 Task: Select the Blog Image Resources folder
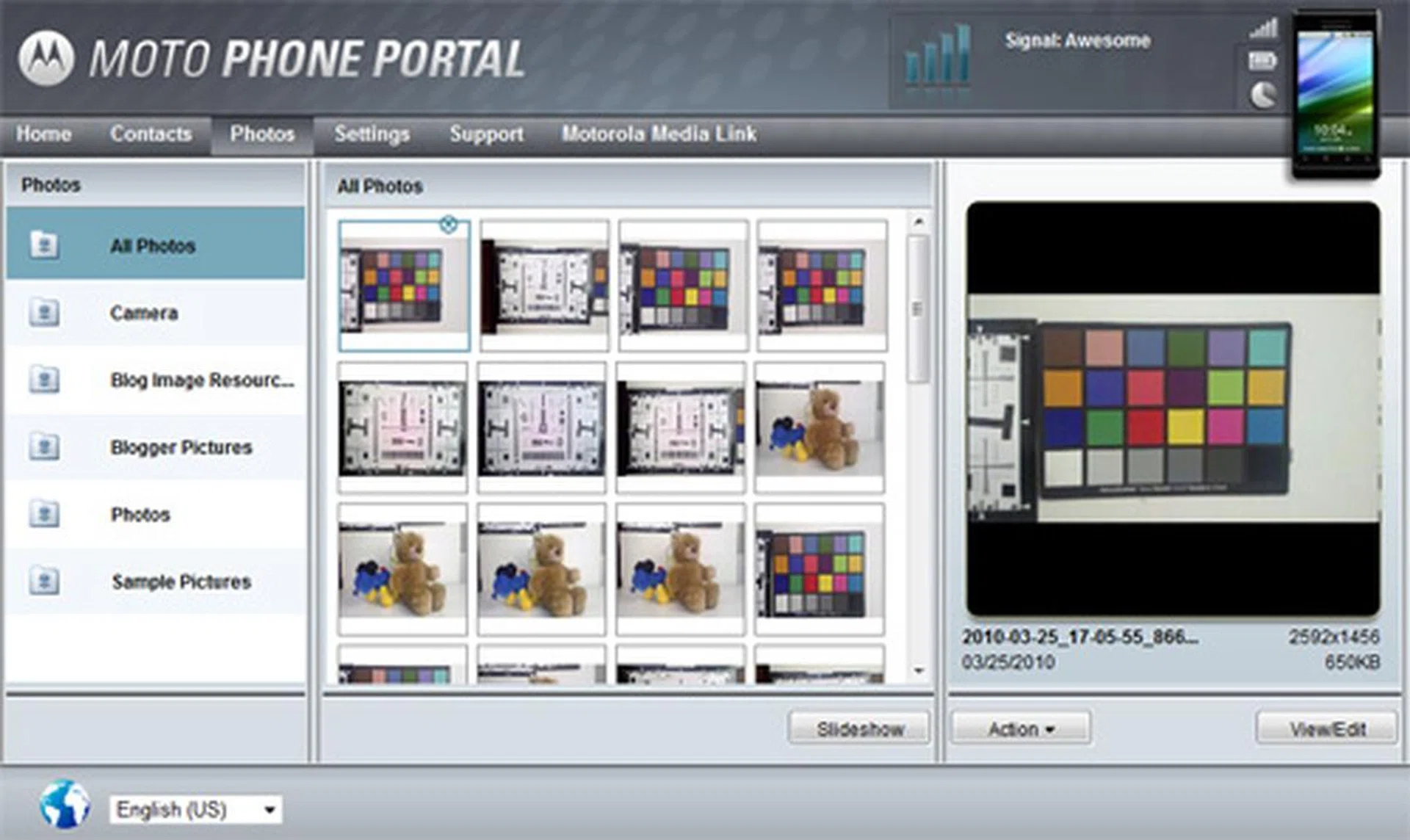point(201,380)
